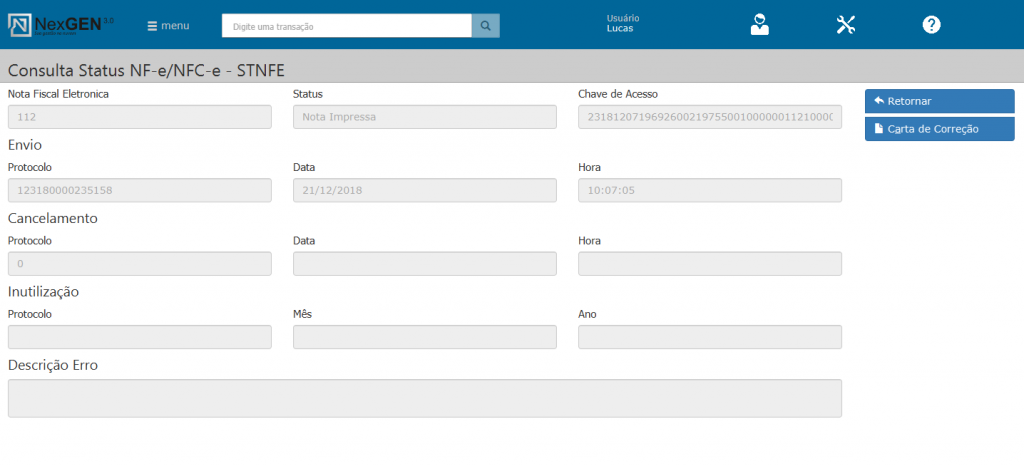The height and width of the screenshot is (466, 1024).
Task: Open the tools wrench icon
Action: click(x=846, y=25)
